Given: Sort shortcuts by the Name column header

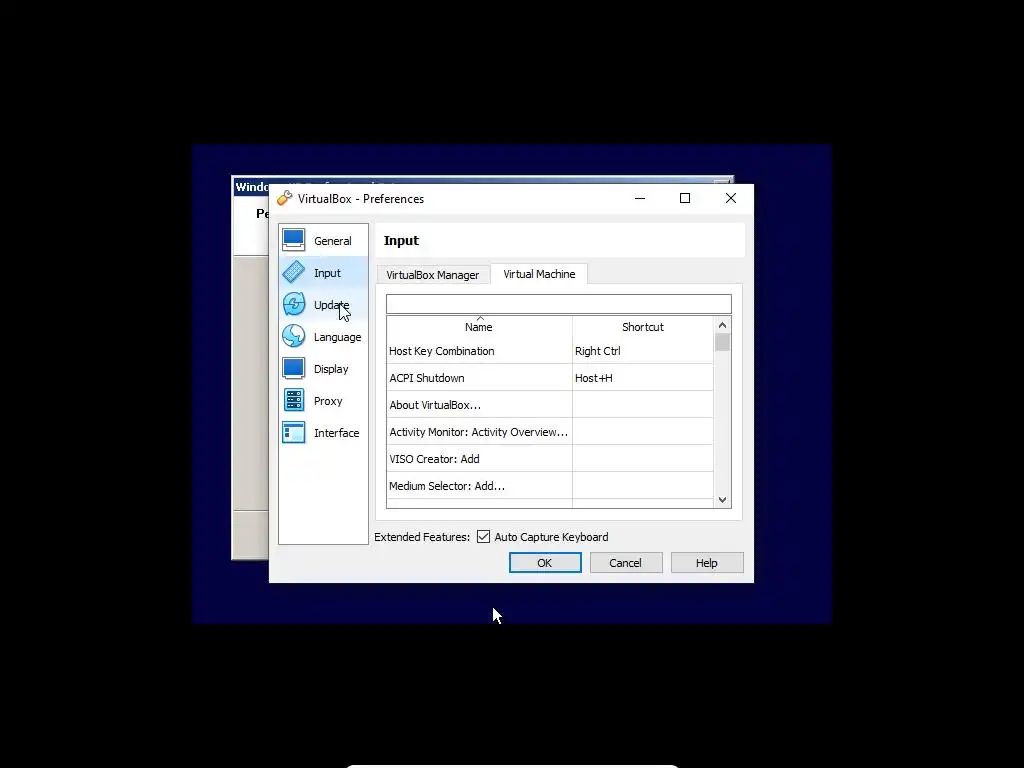Looking at the screenshot, I should point(479,327).
